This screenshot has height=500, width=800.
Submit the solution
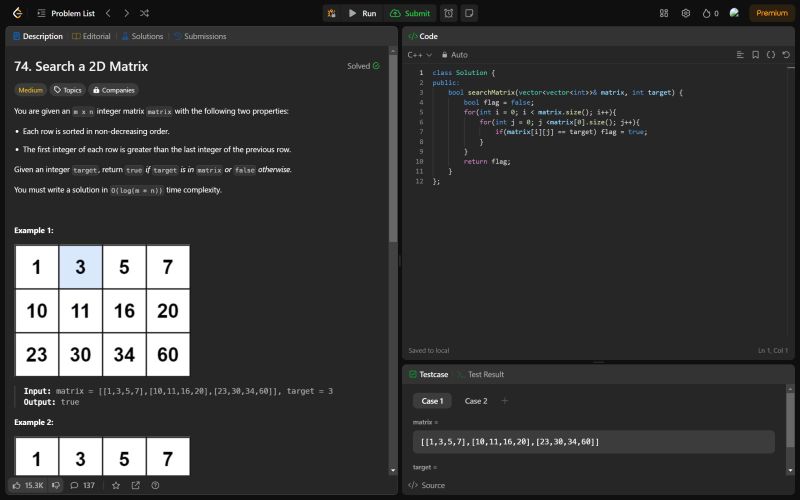coord(410,13)
